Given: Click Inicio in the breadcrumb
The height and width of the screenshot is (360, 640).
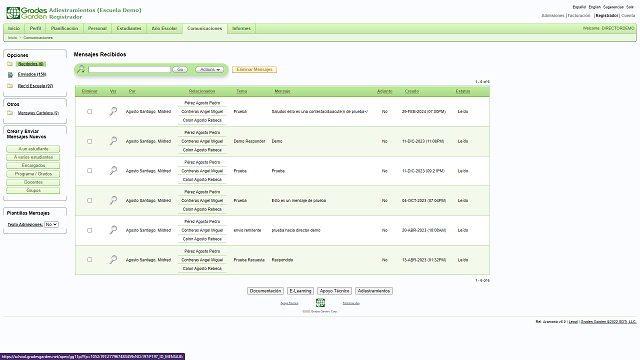Looking at the screenshot, I should pos(12,38).
